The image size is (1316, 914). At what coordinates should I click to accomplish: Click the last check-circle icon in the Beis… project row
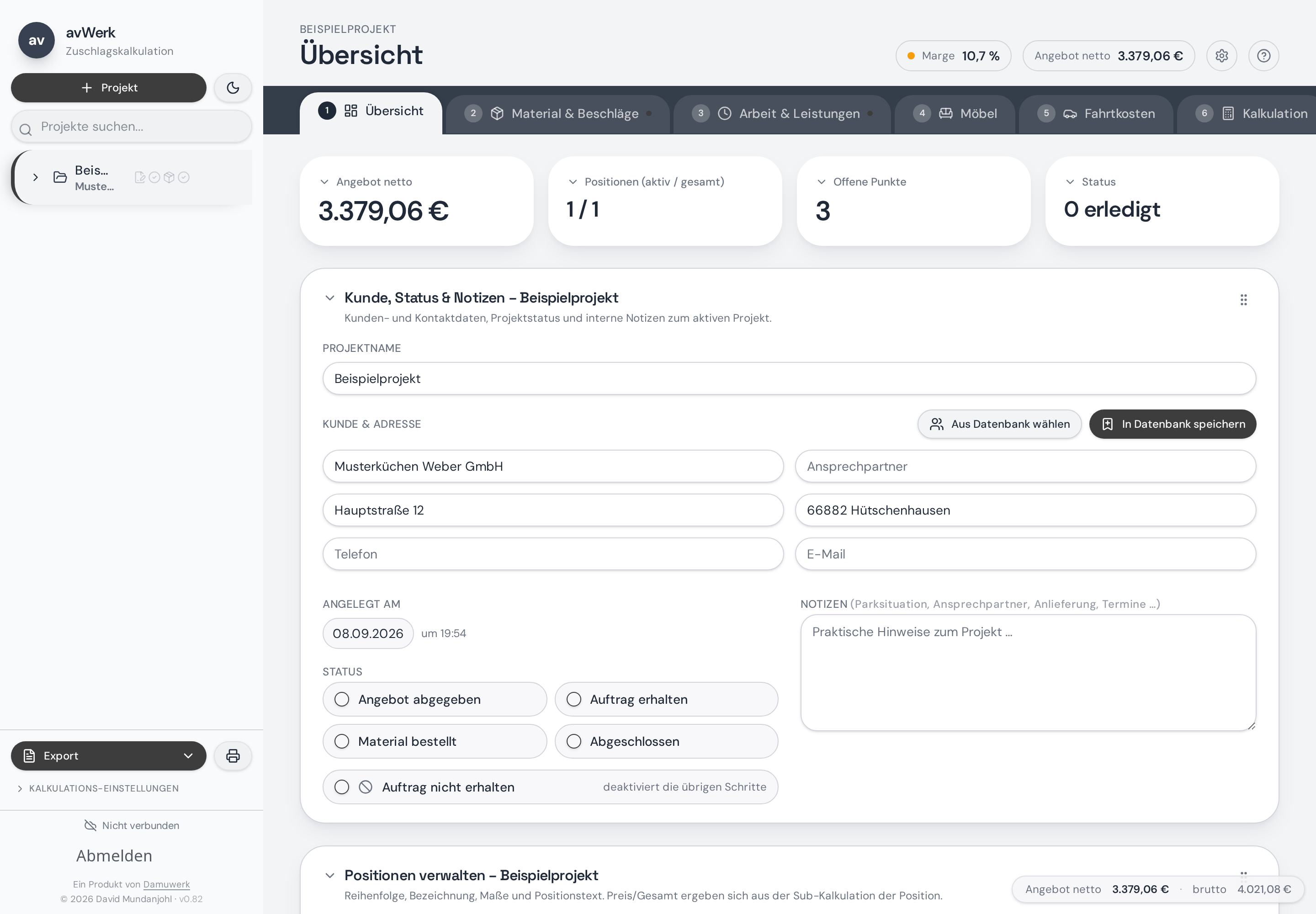[x=184, y=177]
